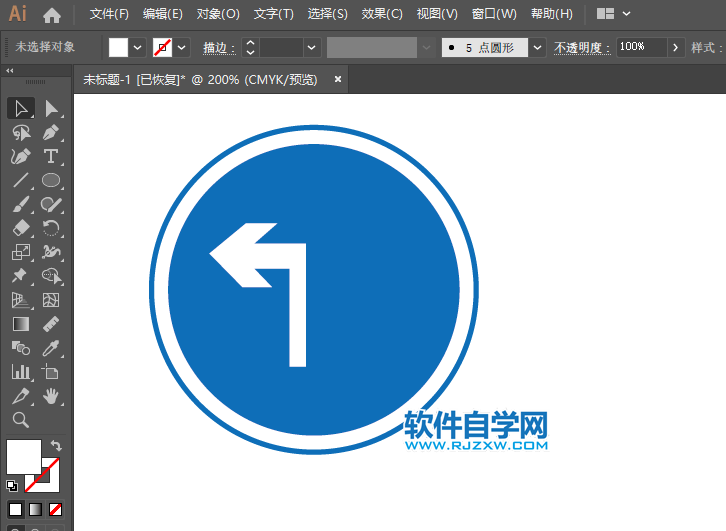Select the Pen tool
The width and height of the screenshot is (726, 531).
point(20,157)
